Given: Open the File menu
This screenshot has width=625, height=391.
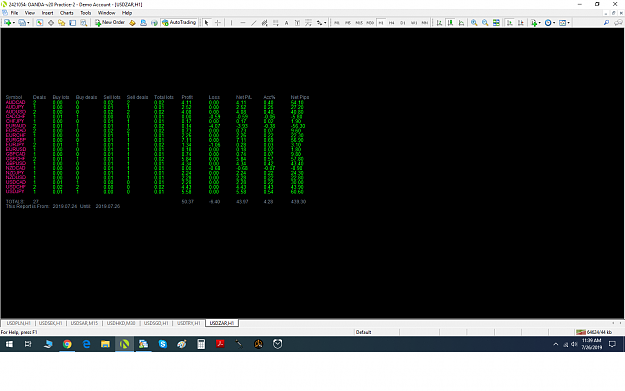Looking at the screenshot, I should tap(14, 13).
